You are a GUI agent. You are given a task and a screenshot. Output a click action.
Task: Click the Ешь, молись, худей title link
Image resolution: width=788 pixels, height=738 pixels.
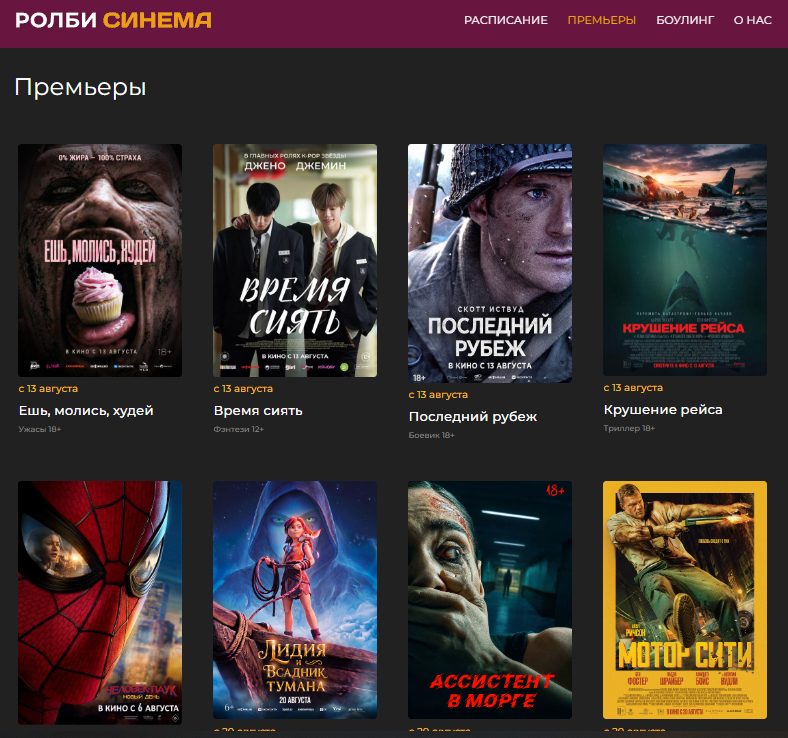(x=86, y=411)
